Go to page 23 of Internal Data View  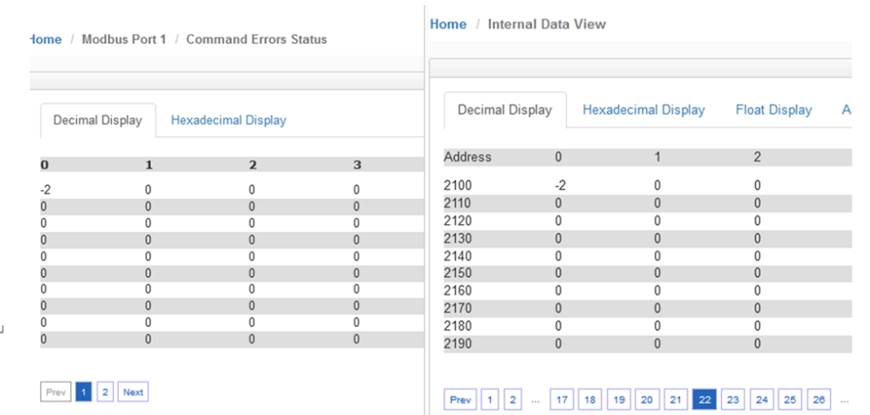point(733,400)
